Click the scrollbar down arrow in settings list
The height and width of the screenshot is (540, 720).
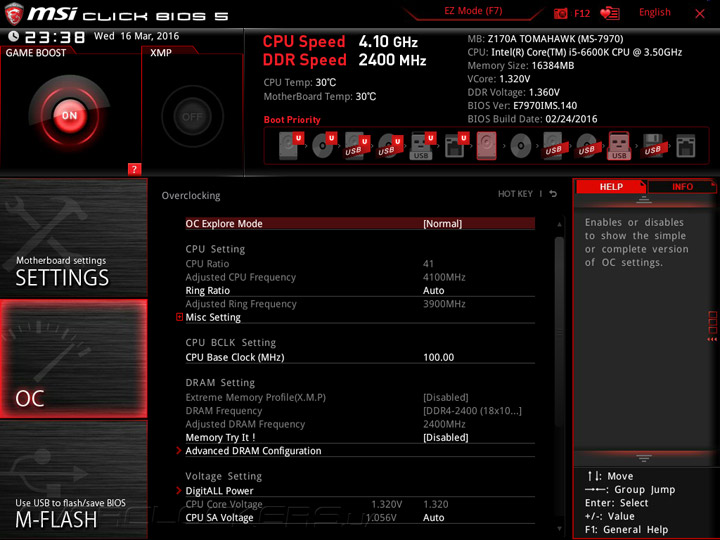559,529
